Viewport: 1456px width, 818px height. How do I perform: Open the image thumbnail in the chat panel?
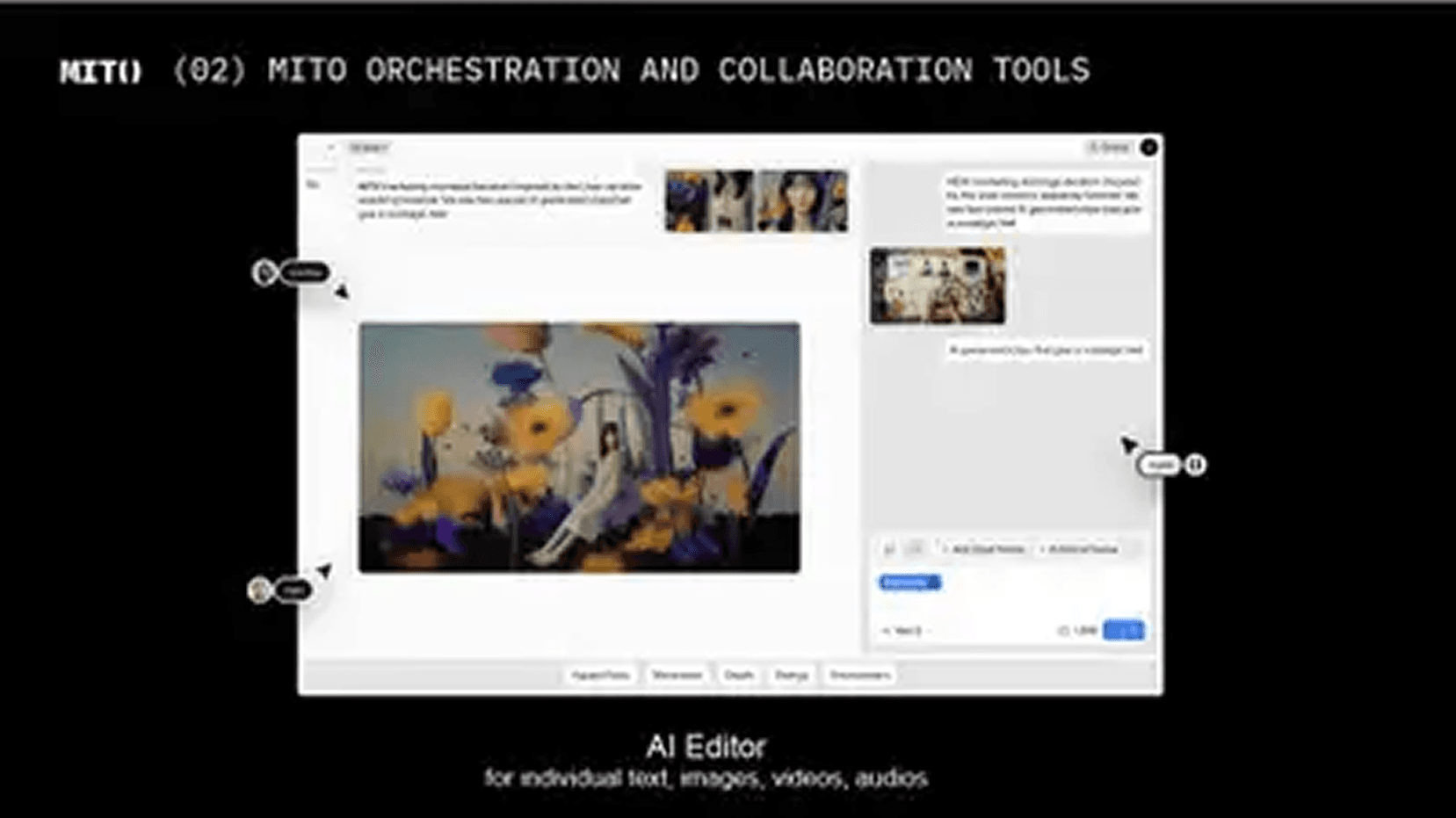click(938, 286)
